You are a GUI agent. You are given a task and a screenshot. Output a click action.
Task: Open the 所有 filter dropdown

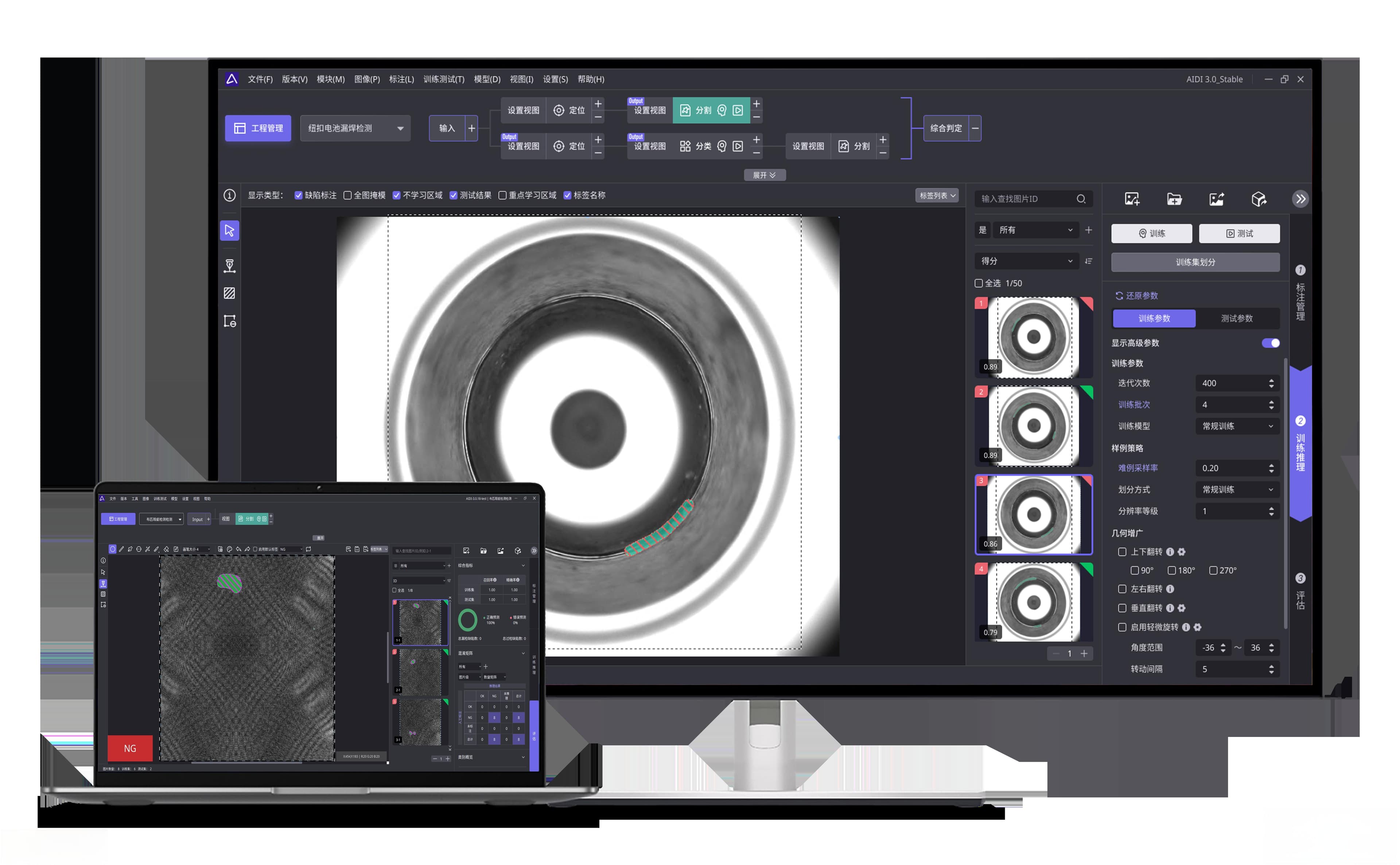[1035, 230]
